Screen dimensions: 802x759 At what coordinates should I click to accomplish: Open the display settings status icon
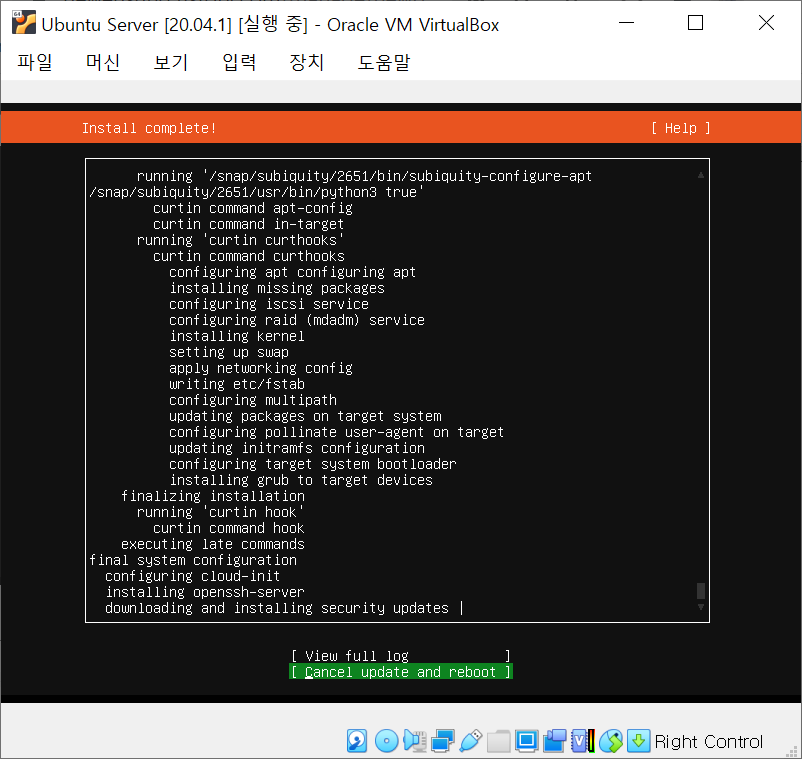[526, 741]
